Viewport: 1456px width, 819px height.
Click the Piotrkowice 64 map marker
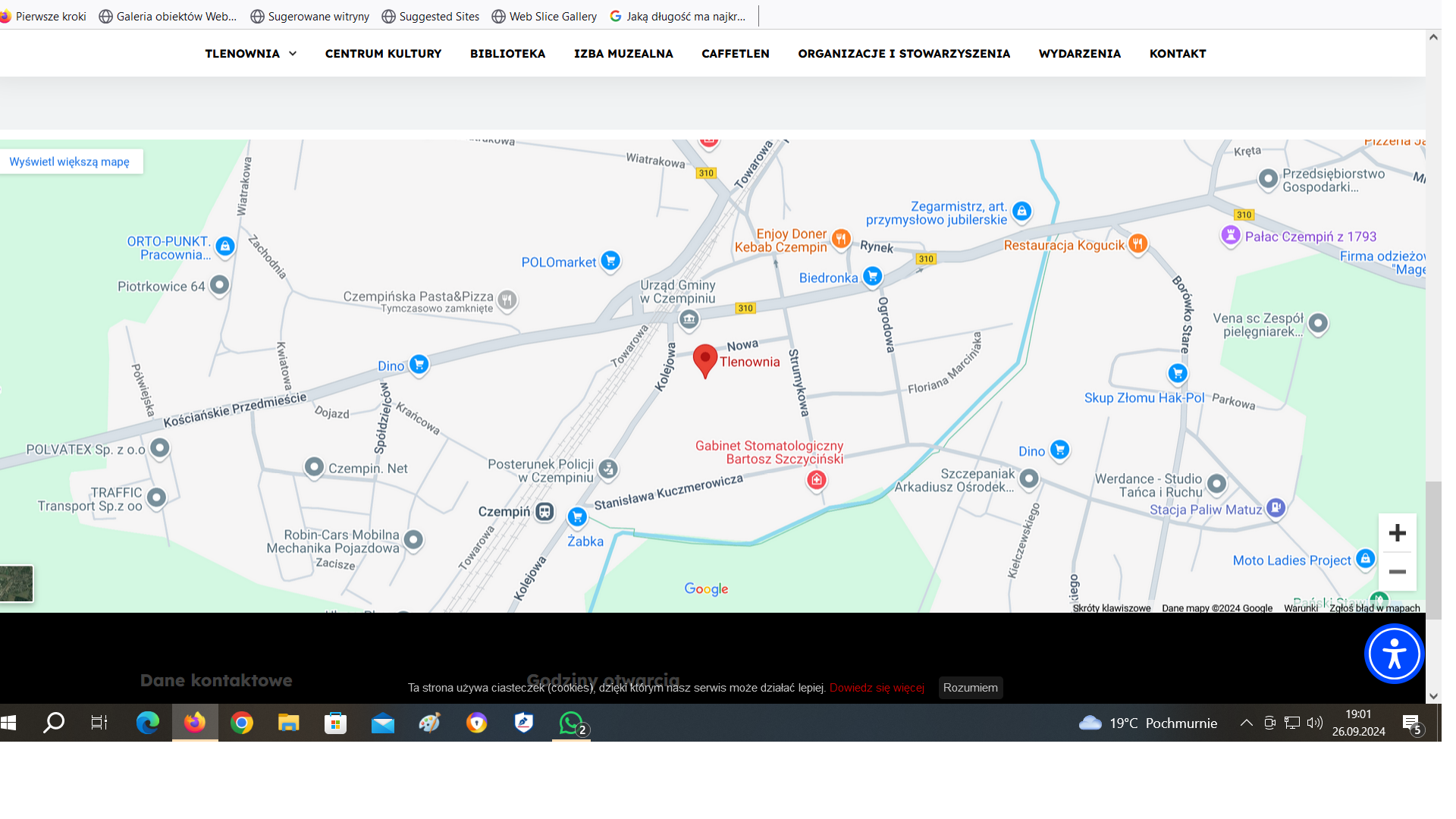pyautogui.click(x=219, y=284)
